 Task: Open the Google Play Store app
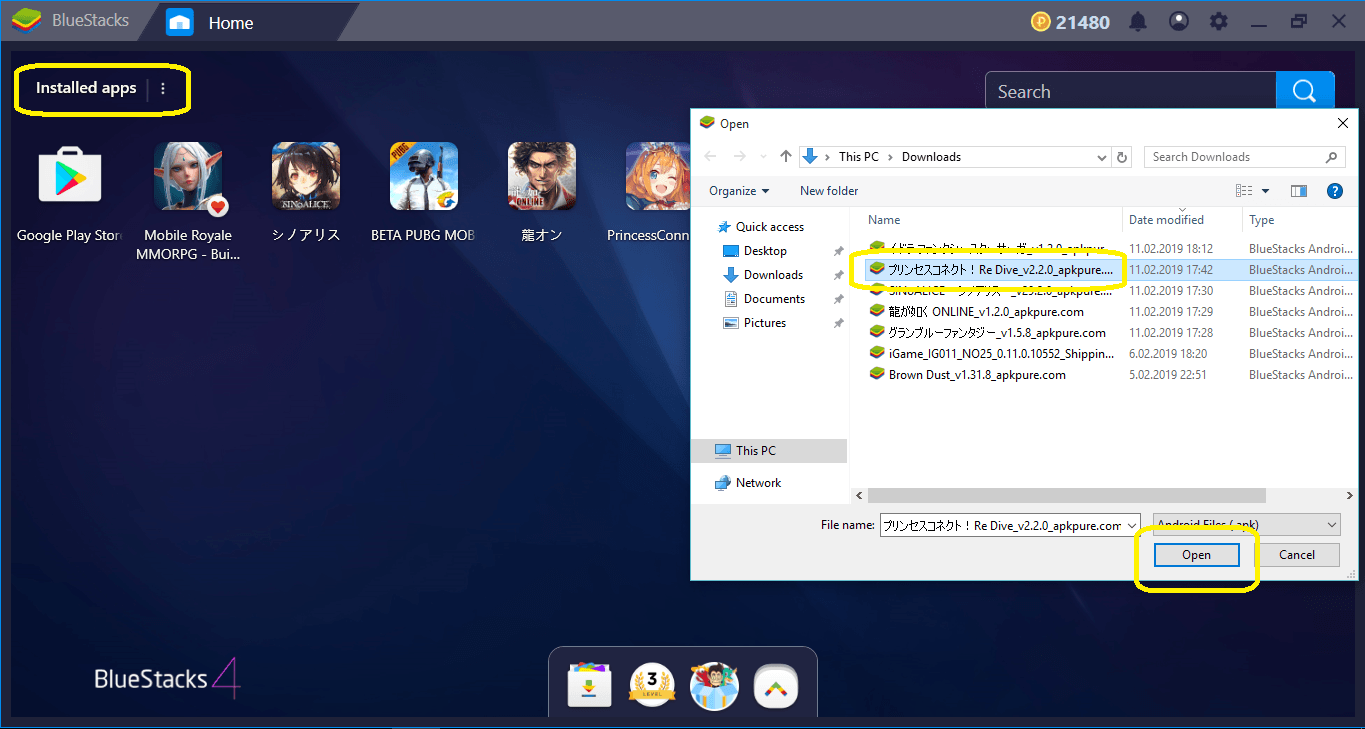coord(69,176)
